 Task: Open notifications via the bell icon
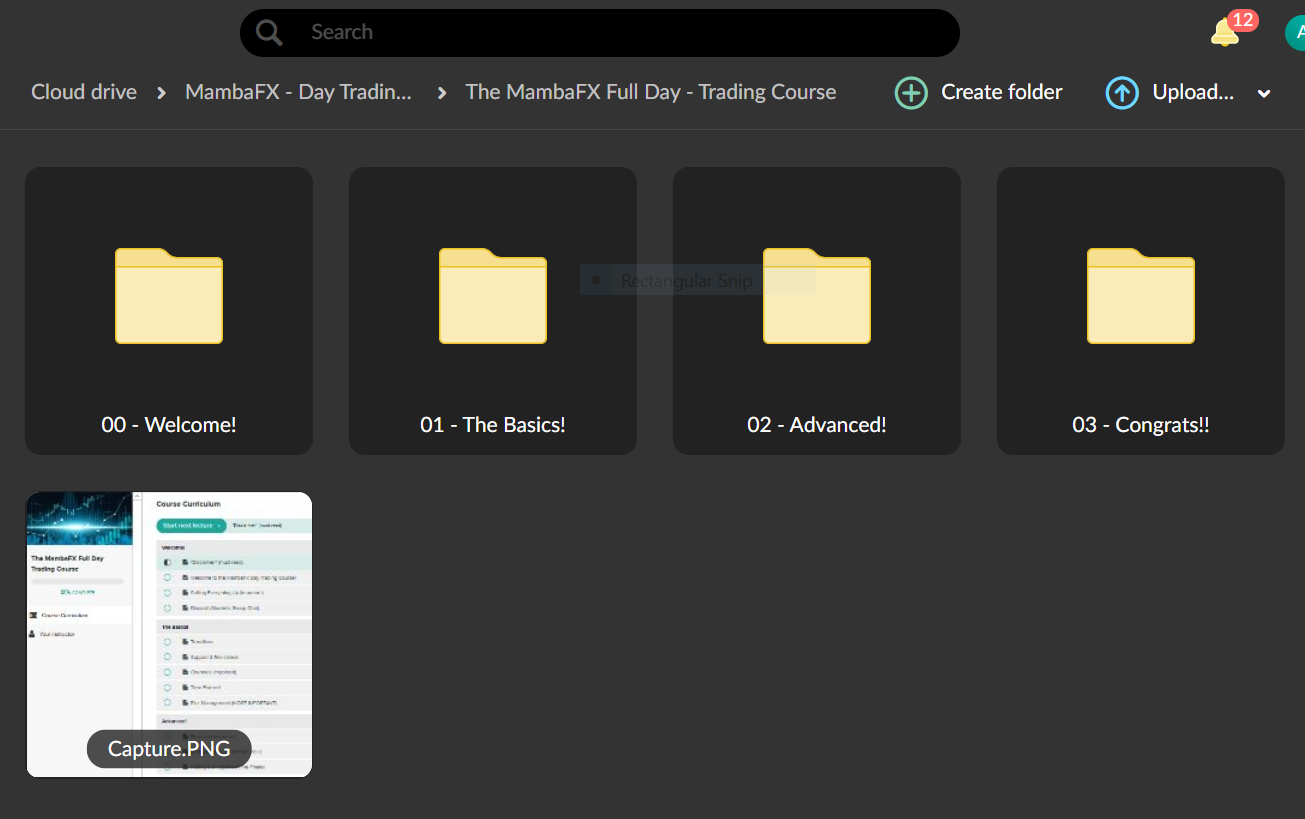pos(1224,33)
